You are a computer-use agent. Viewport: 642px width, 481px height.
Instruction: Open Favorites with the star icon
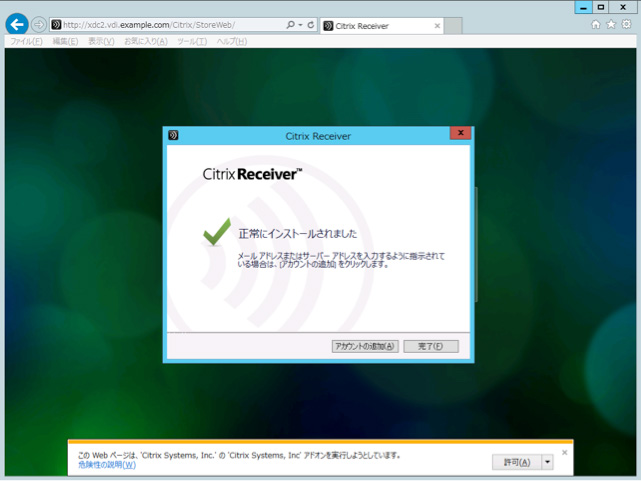(x=611, y=25)
